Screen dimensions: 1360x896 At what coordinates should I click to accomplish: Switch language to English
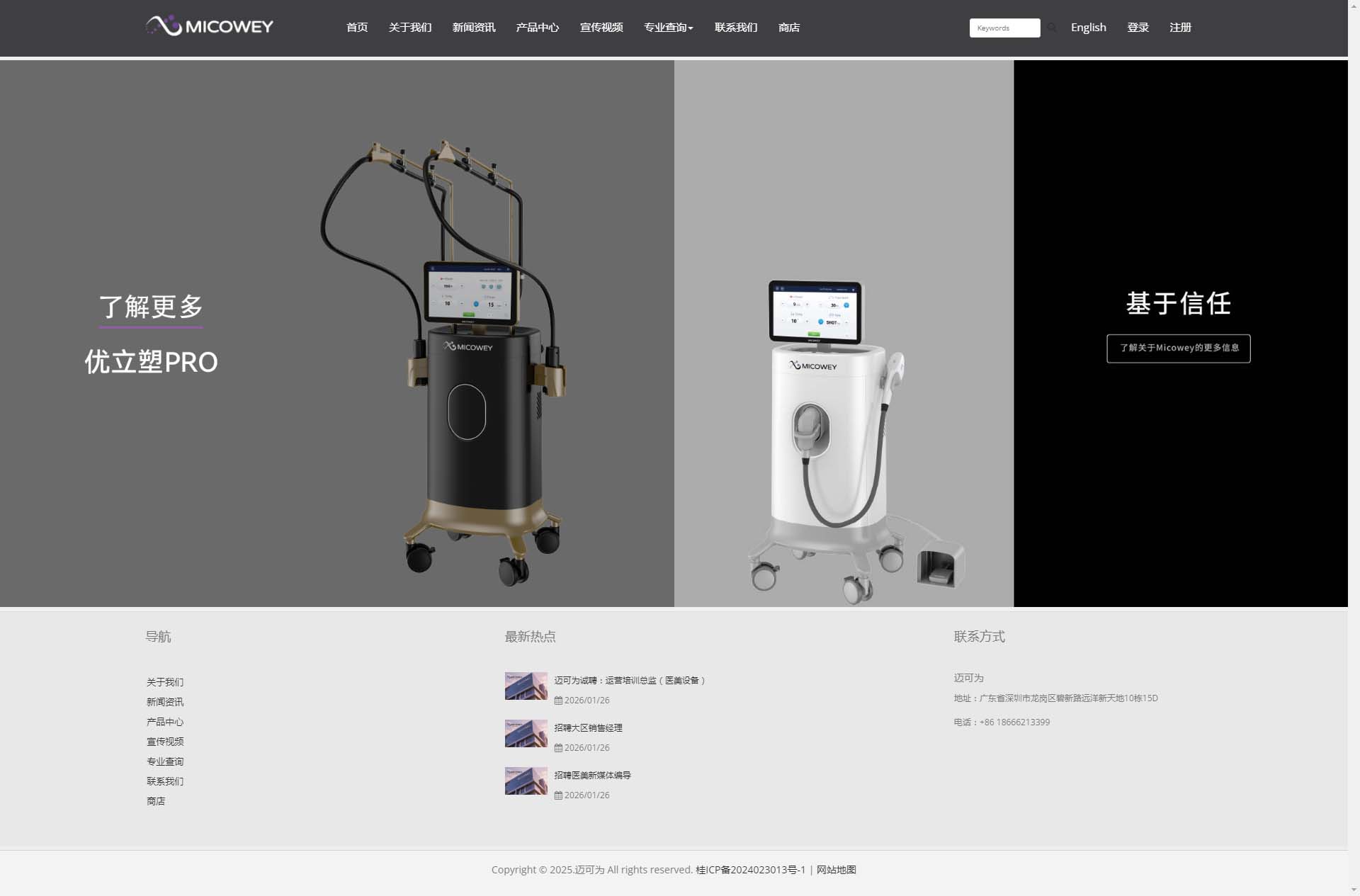[x=1088, y=28]
